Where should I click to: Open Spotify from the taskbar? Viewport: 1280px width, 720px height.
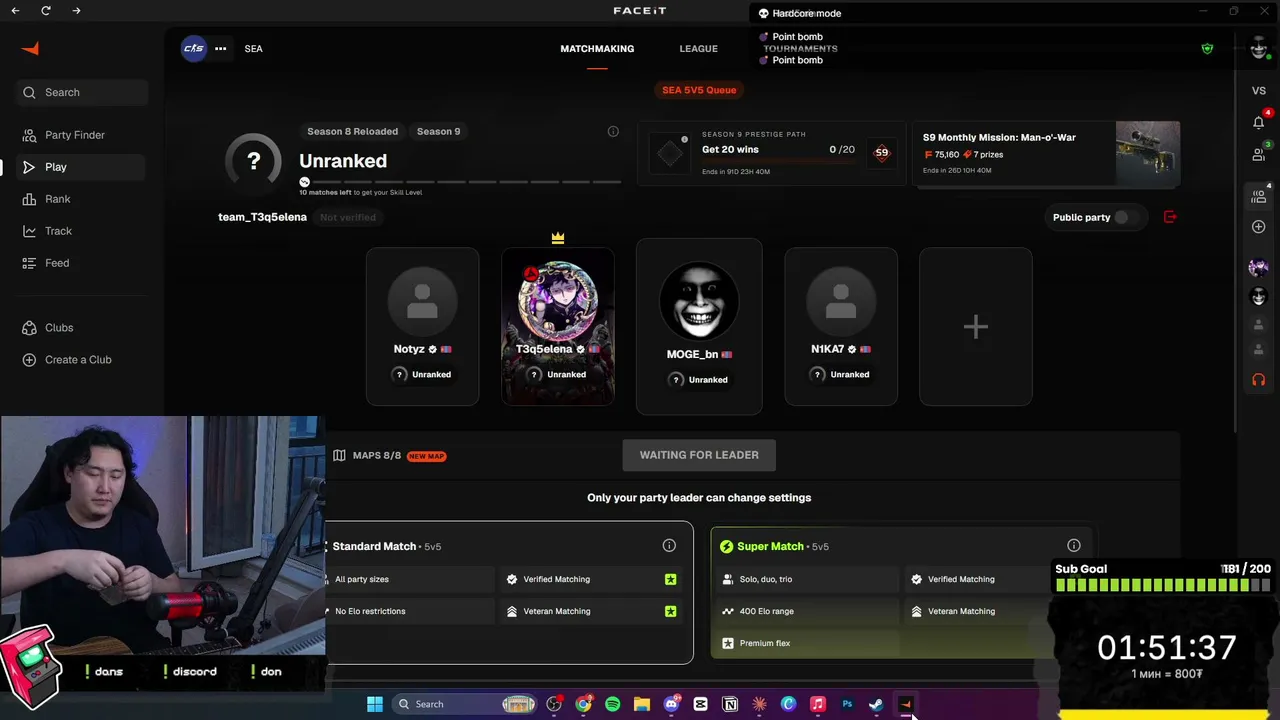point(613,704)
